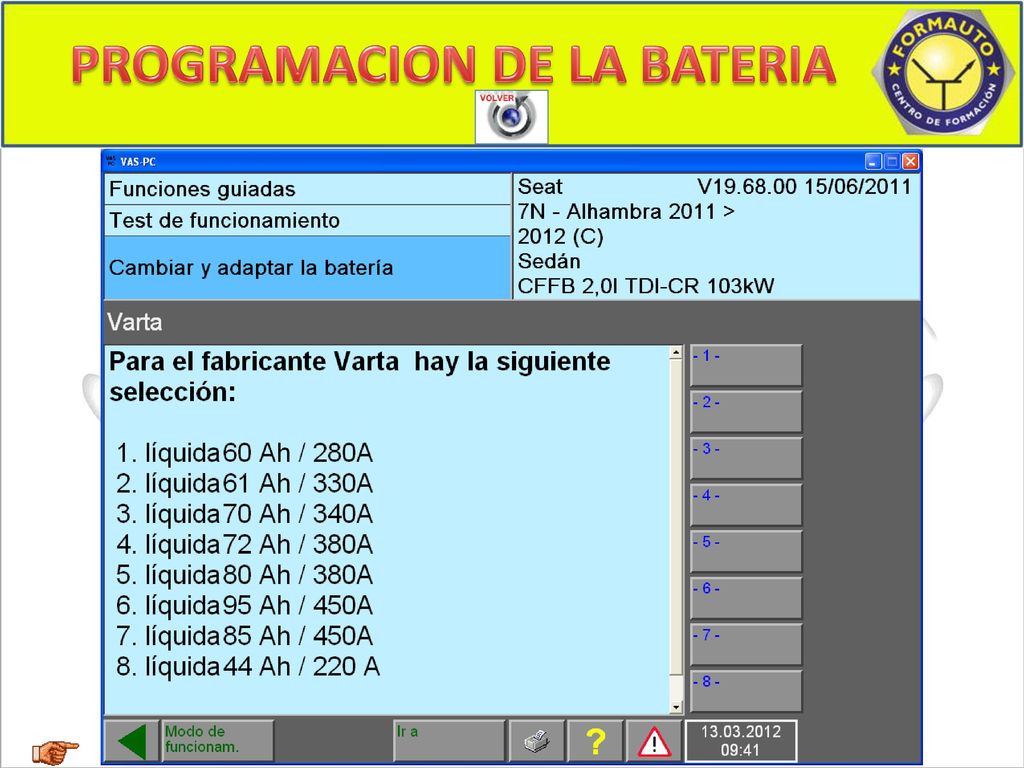
Task: Click 'CFFB 2,0l TDI-CR 103kW' engine text
Action: click(x=646, y=286)
